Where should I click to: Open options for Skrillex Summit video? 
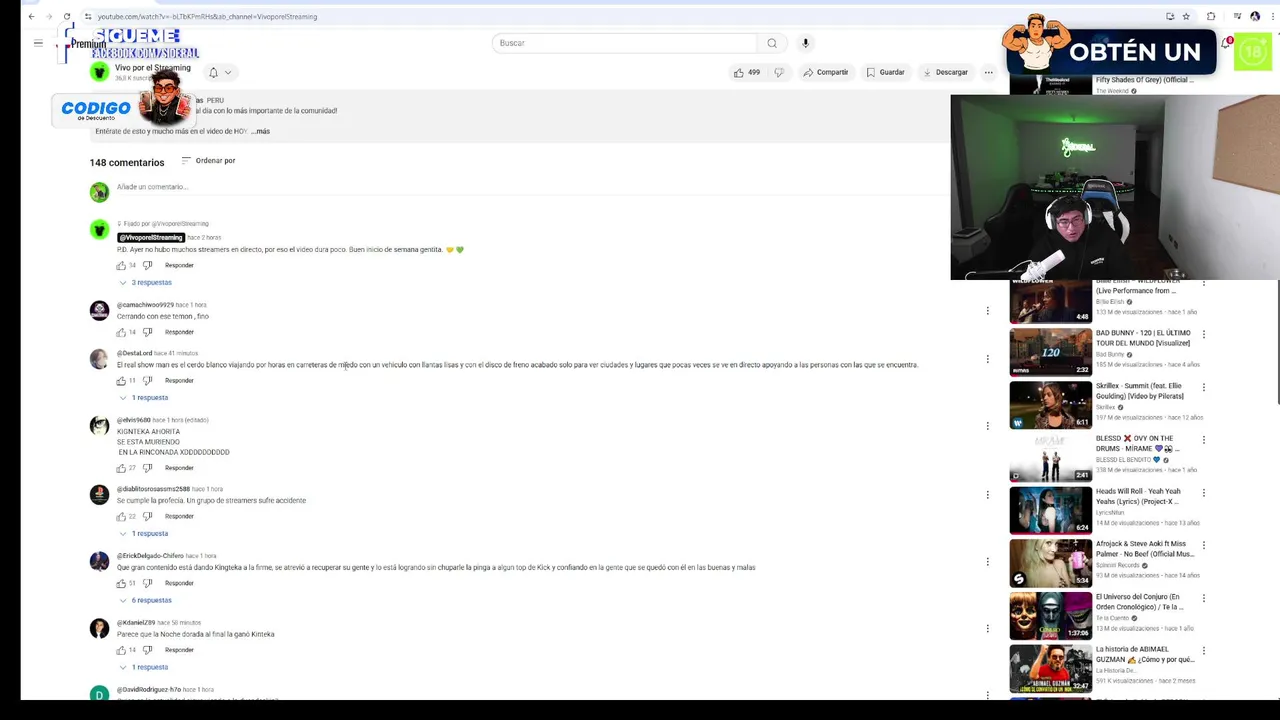1203,387
